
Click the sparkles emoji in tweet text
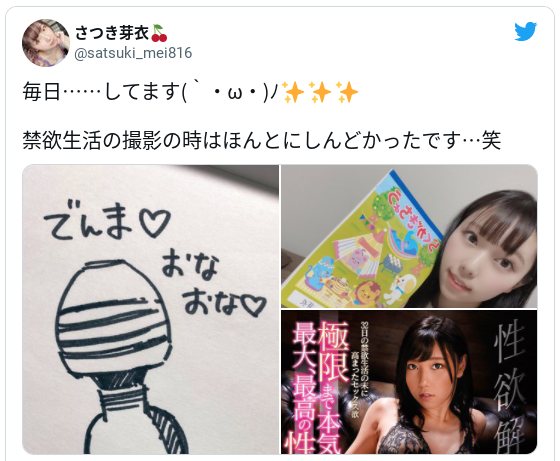tap(320, 92)
